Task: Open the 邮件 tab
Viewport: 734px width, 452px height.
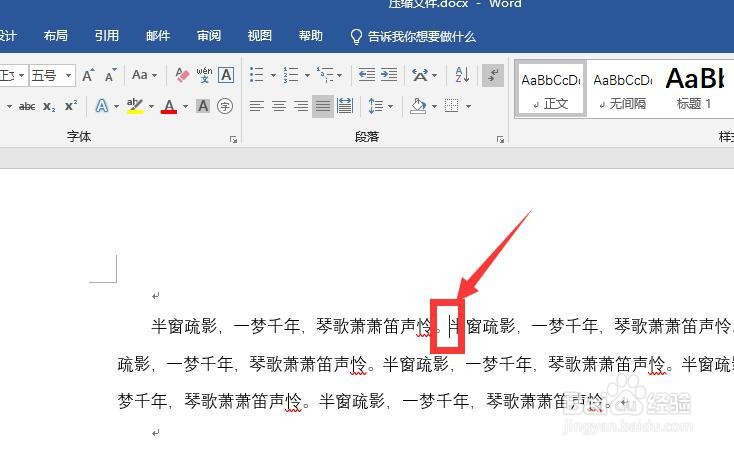Action: coord(158,36)
